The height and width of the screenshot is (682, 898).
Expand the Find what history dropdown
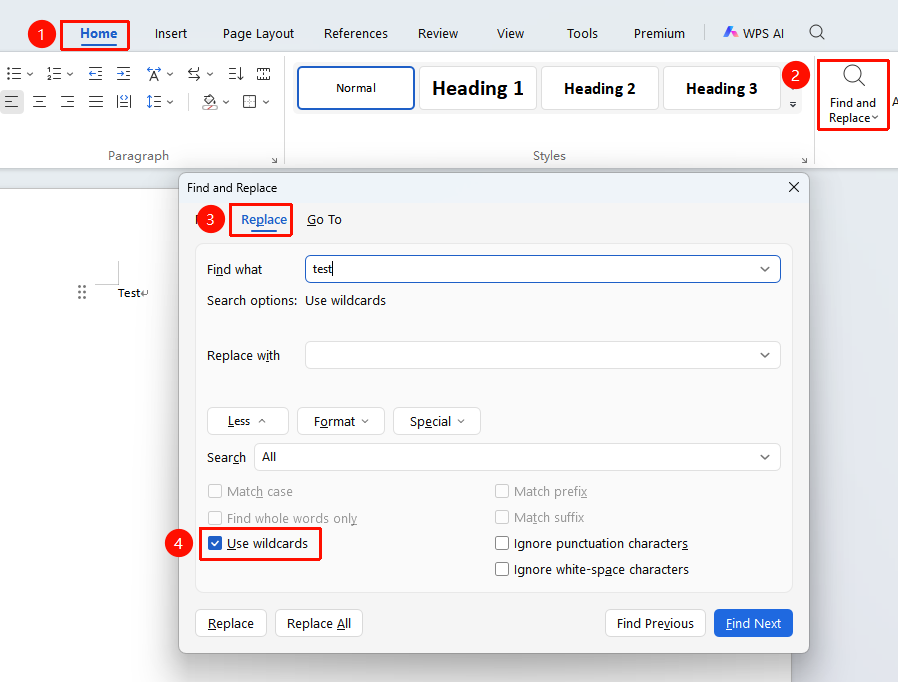coord(765,269)
